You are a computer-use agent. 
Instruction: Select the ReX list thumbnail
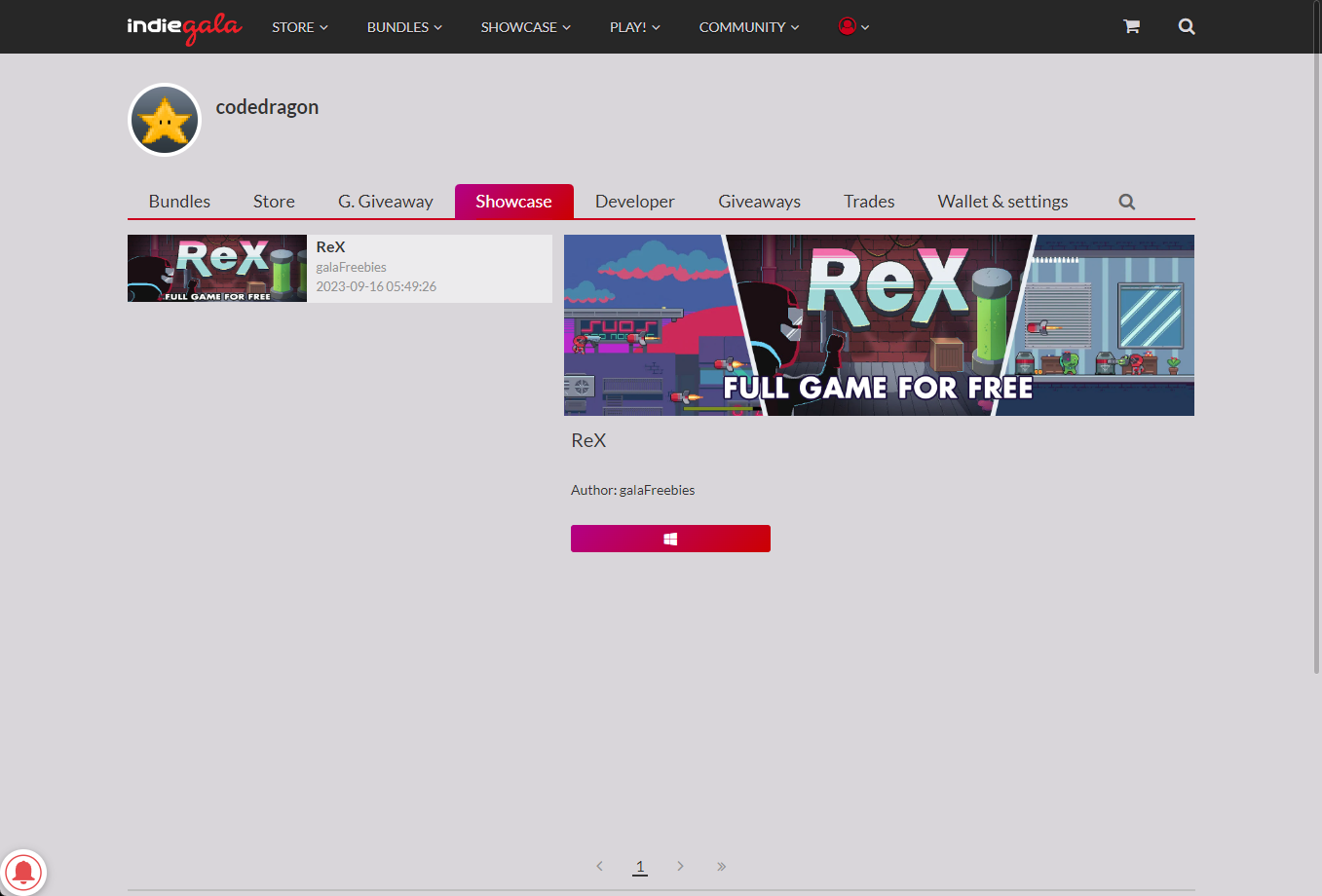coord(217,268)
